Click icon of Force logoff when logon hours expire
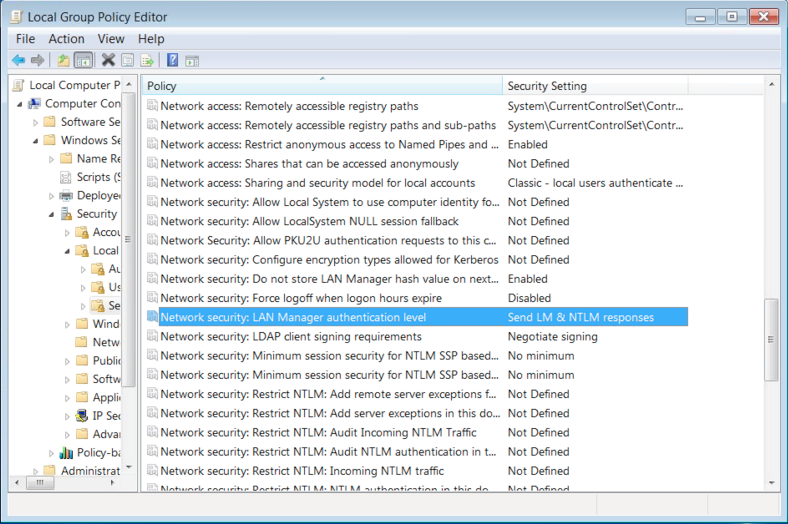 [x=152, y=297]
